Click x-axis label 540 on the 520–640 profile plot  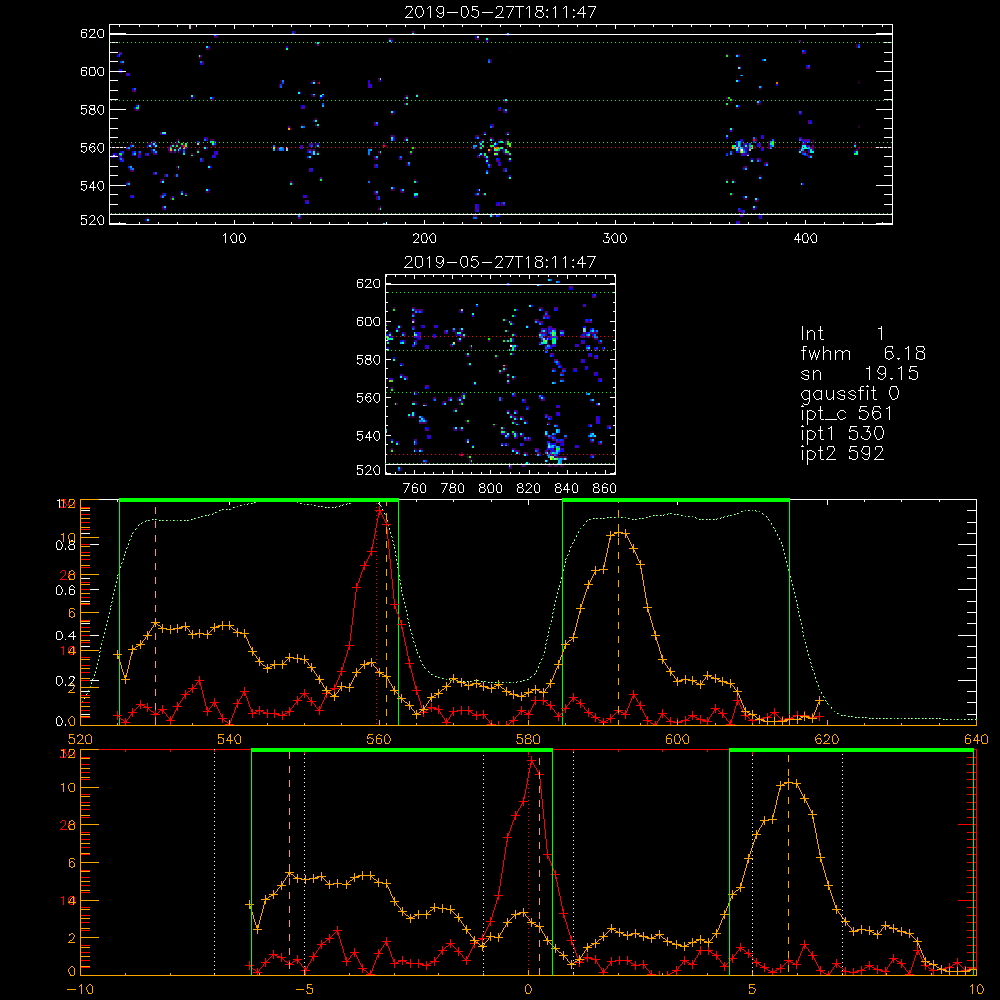(x=230, y=740)
